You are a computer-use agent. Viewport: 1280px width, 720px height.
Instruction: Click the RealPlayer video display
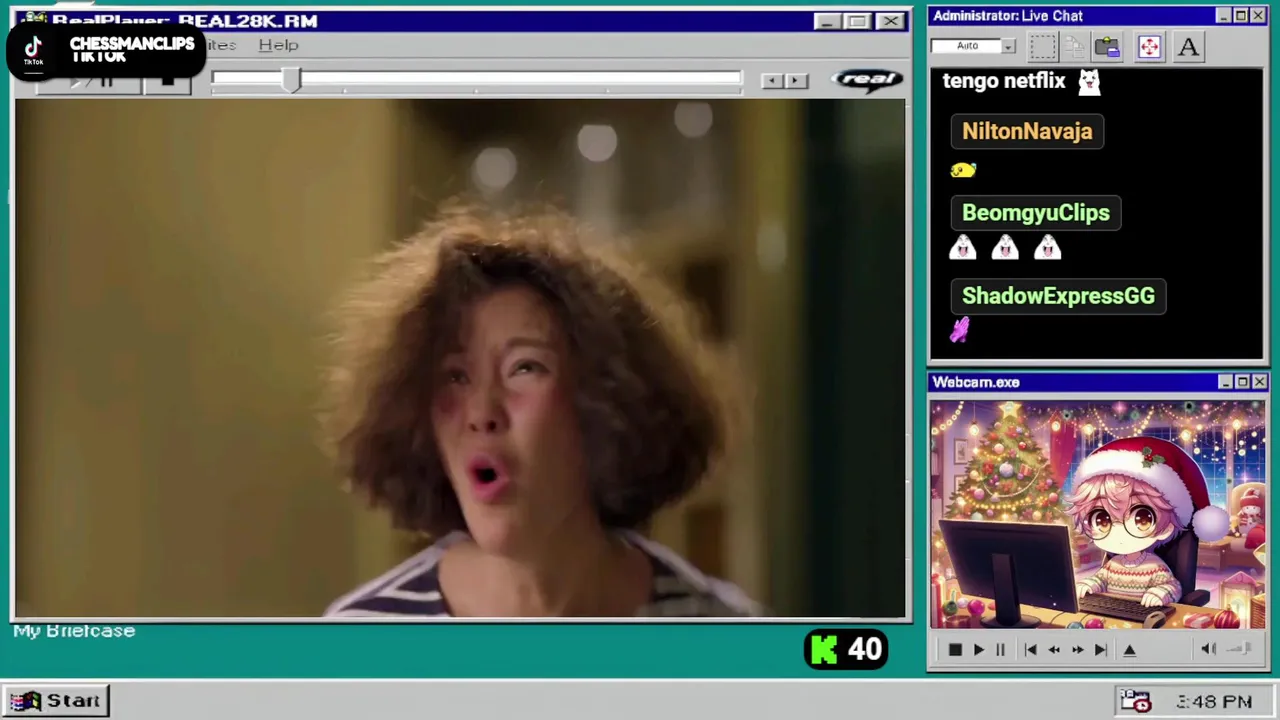point(460,358)
